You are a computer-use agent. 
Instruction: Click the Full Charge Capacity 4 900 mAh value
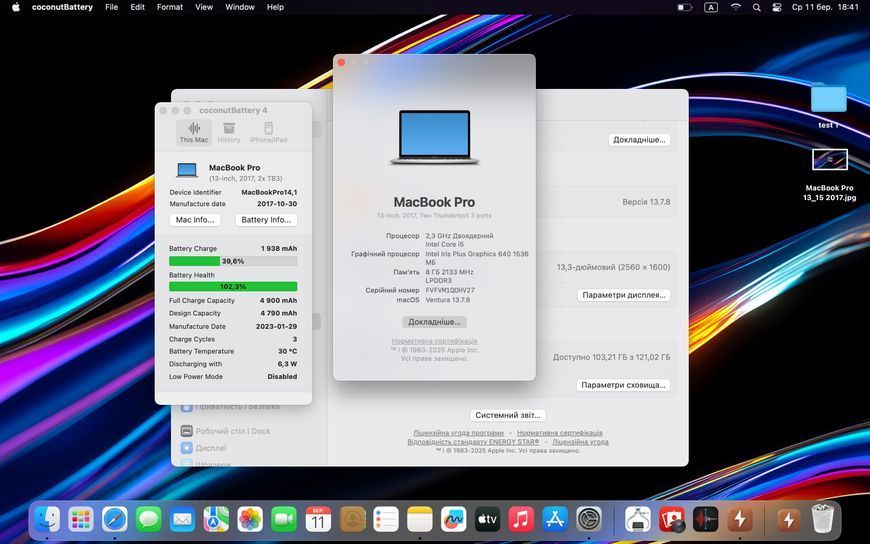click(x=278, y=300)
